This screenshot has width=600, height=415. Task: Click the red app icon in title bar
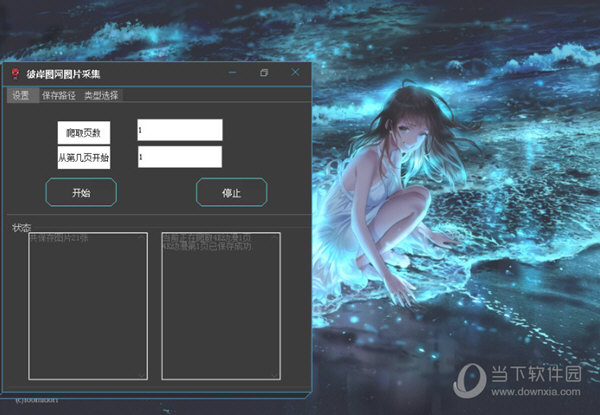[15, 73]
